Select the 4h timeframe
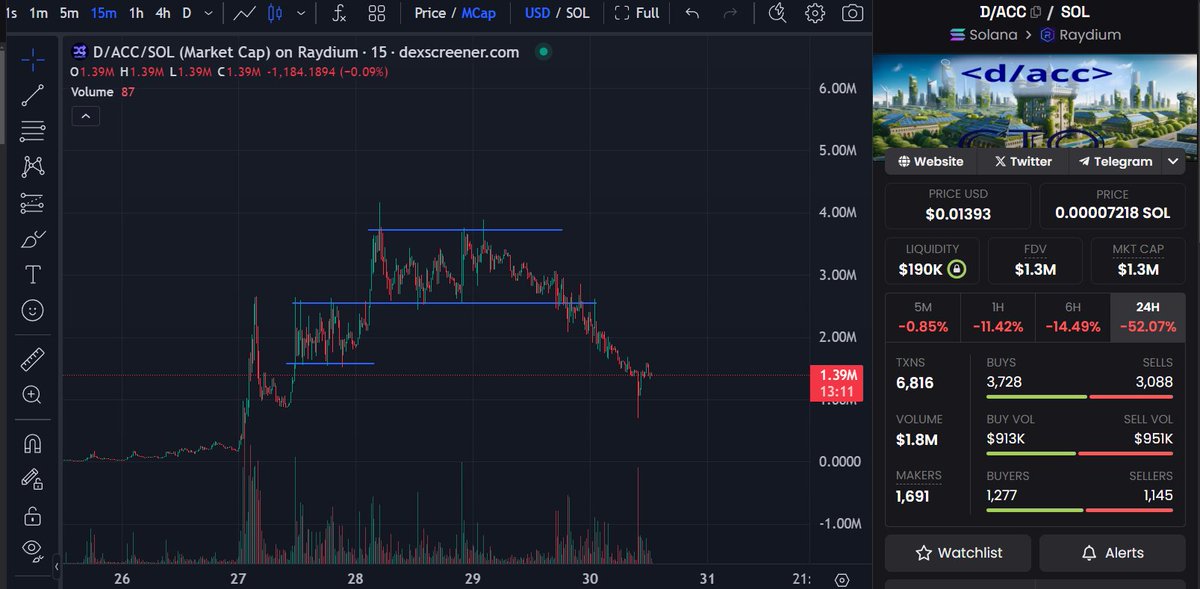1200x589 pixels. [163, 13]
